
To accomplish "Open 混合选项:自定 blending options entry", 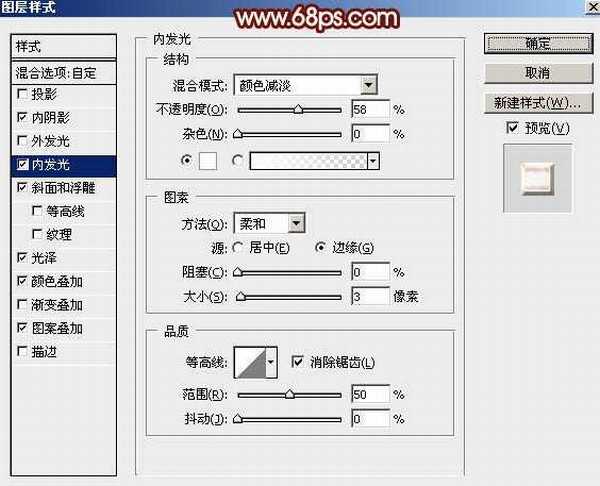I will click(62, 72).
